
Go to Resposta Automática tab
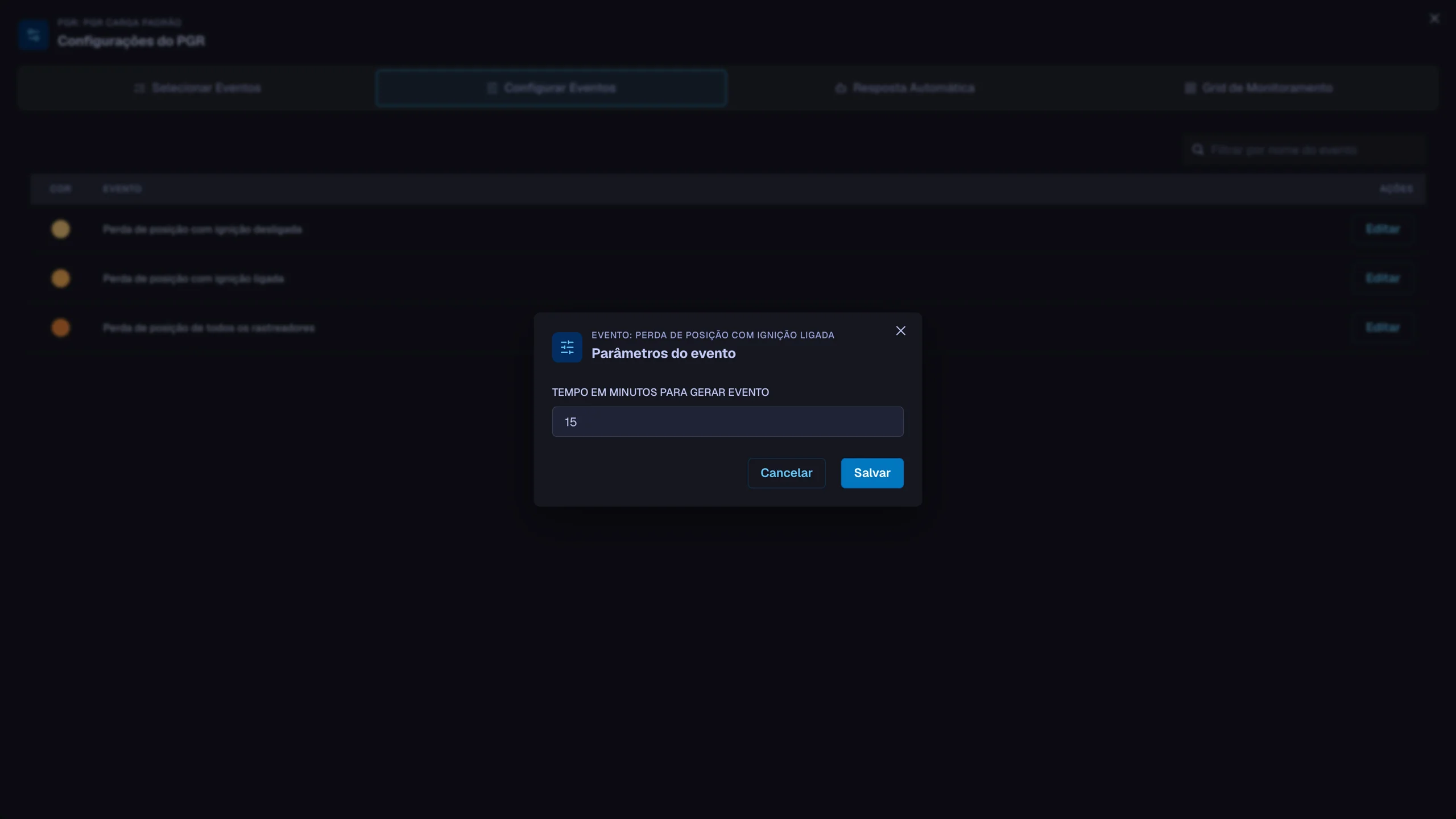(904, 88)
